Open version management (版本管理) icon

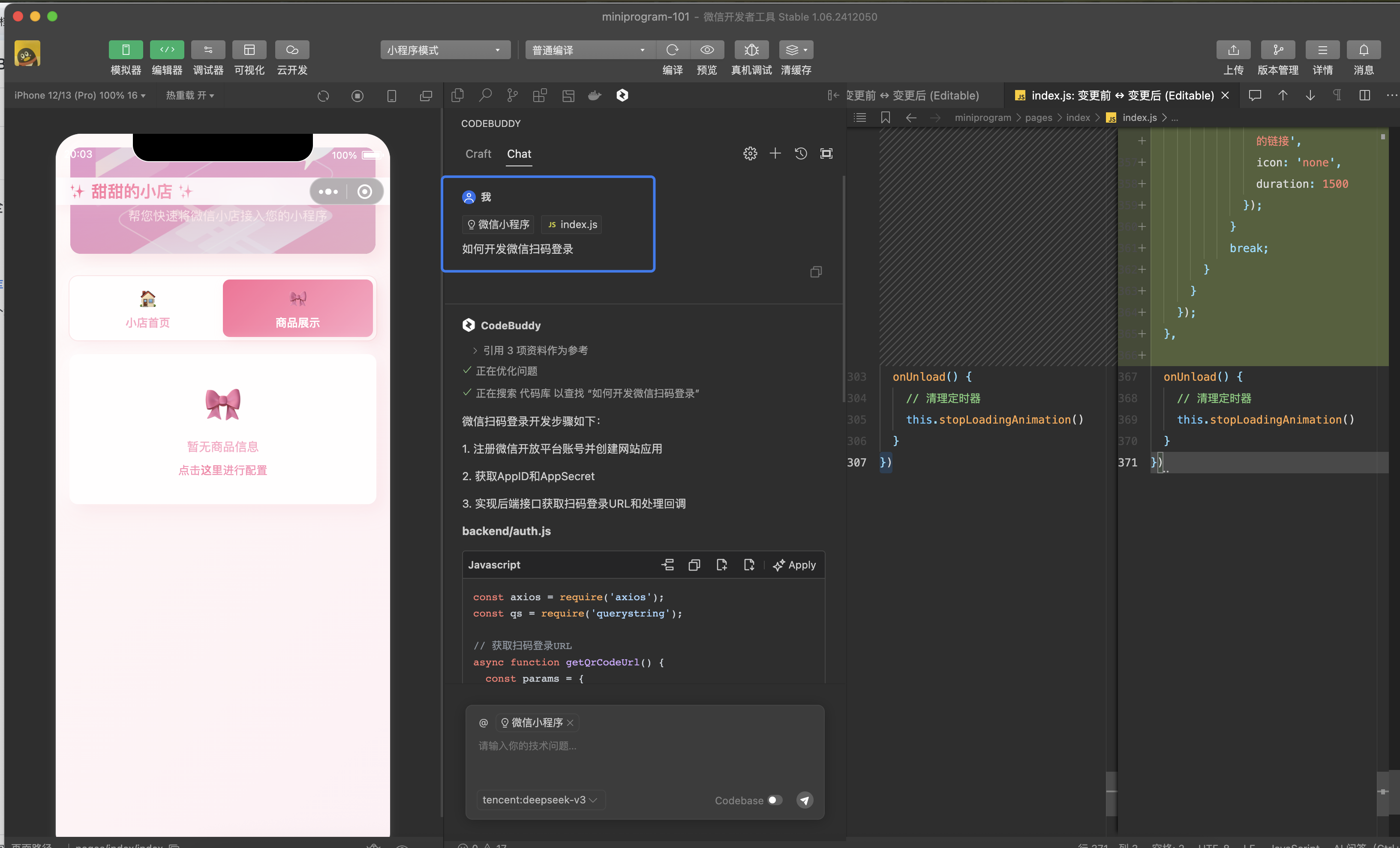pyautogui.click(x=1277, y=50)
